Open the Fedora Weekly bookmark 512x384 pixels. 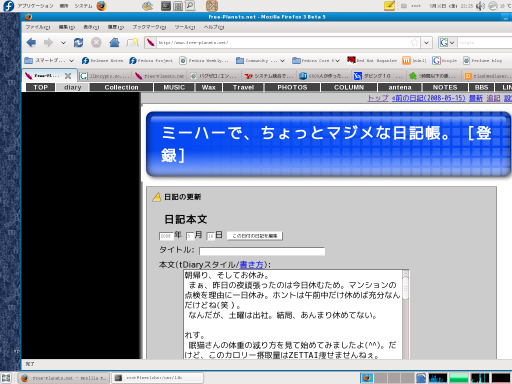pos(204,60)
